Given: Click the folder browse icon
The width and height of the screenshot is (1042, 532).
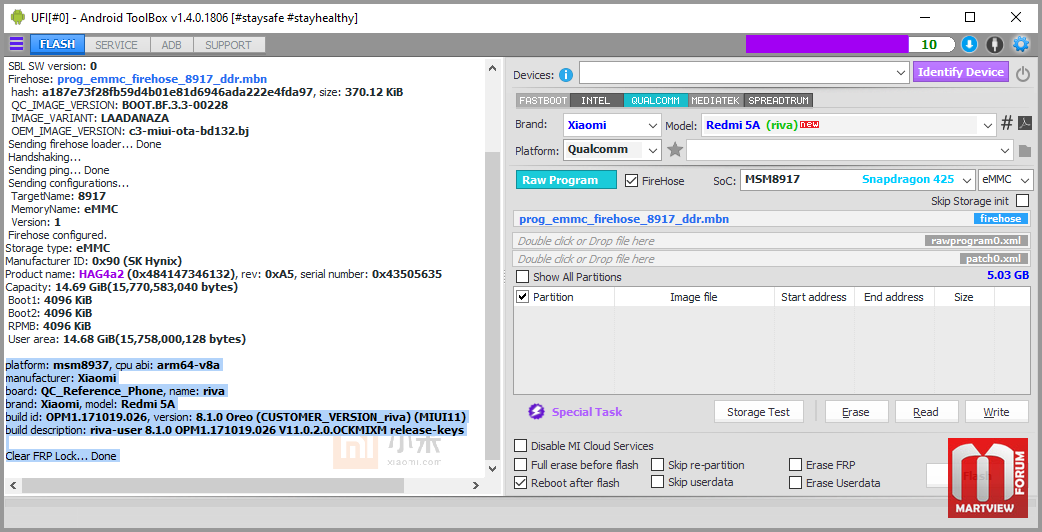Looking at the screenshot, I should [x=1024, y=151].
